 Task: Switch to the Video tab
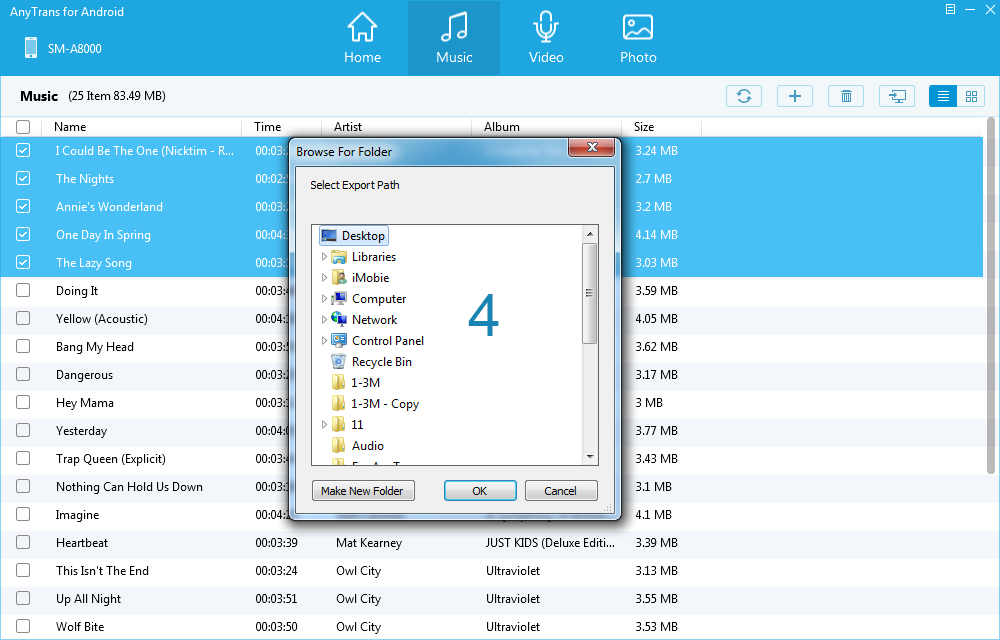546,38
